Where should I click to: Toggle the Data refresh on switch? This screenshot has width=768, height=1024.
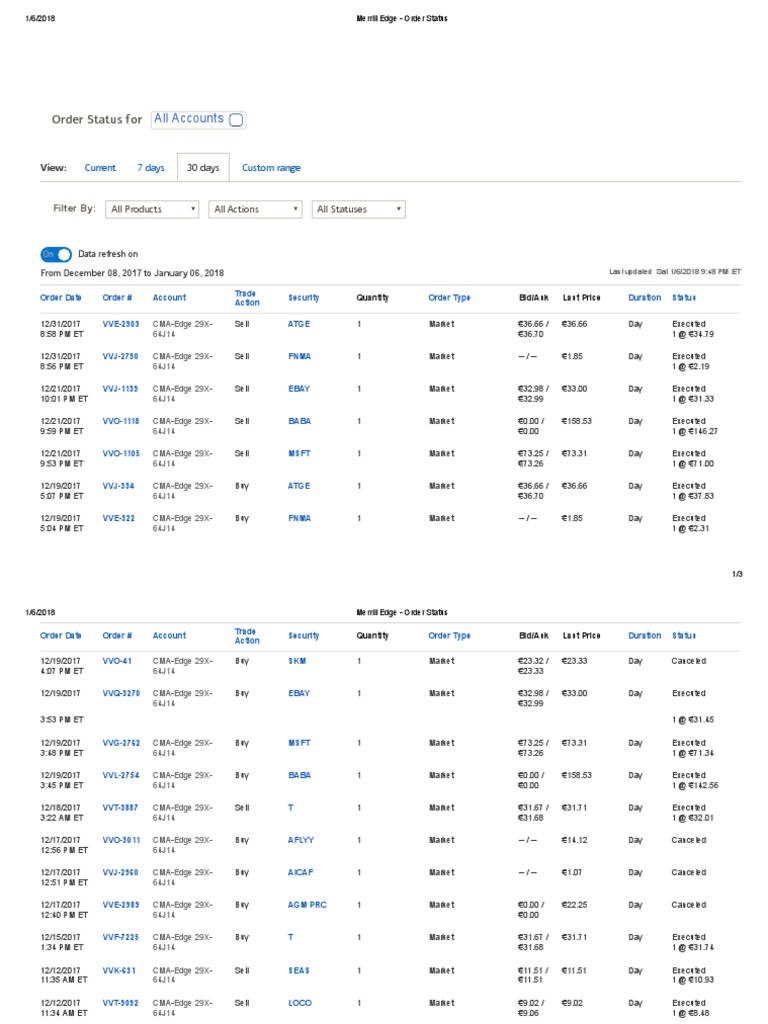[x=56, y=254]
